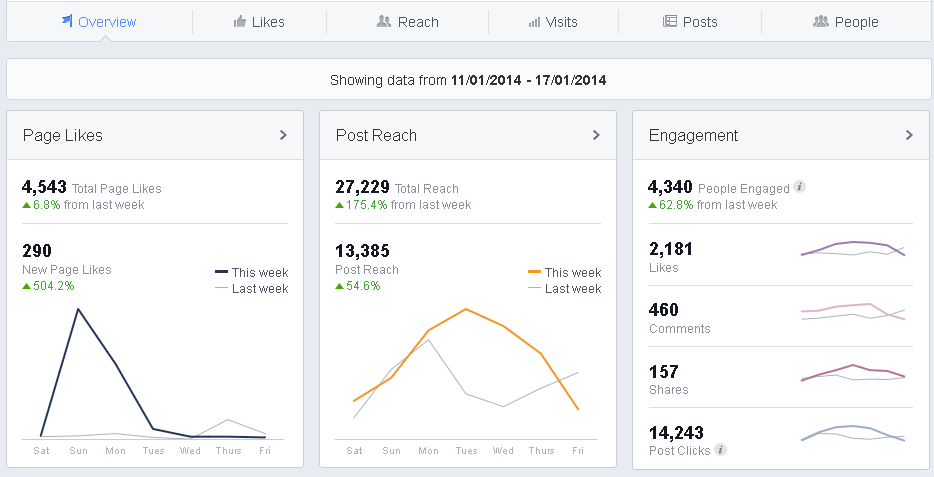Click the Shares sparkline chart
The height and width of the screenshot is (477, 934).
pyautogui.click(x=853, y=373)
